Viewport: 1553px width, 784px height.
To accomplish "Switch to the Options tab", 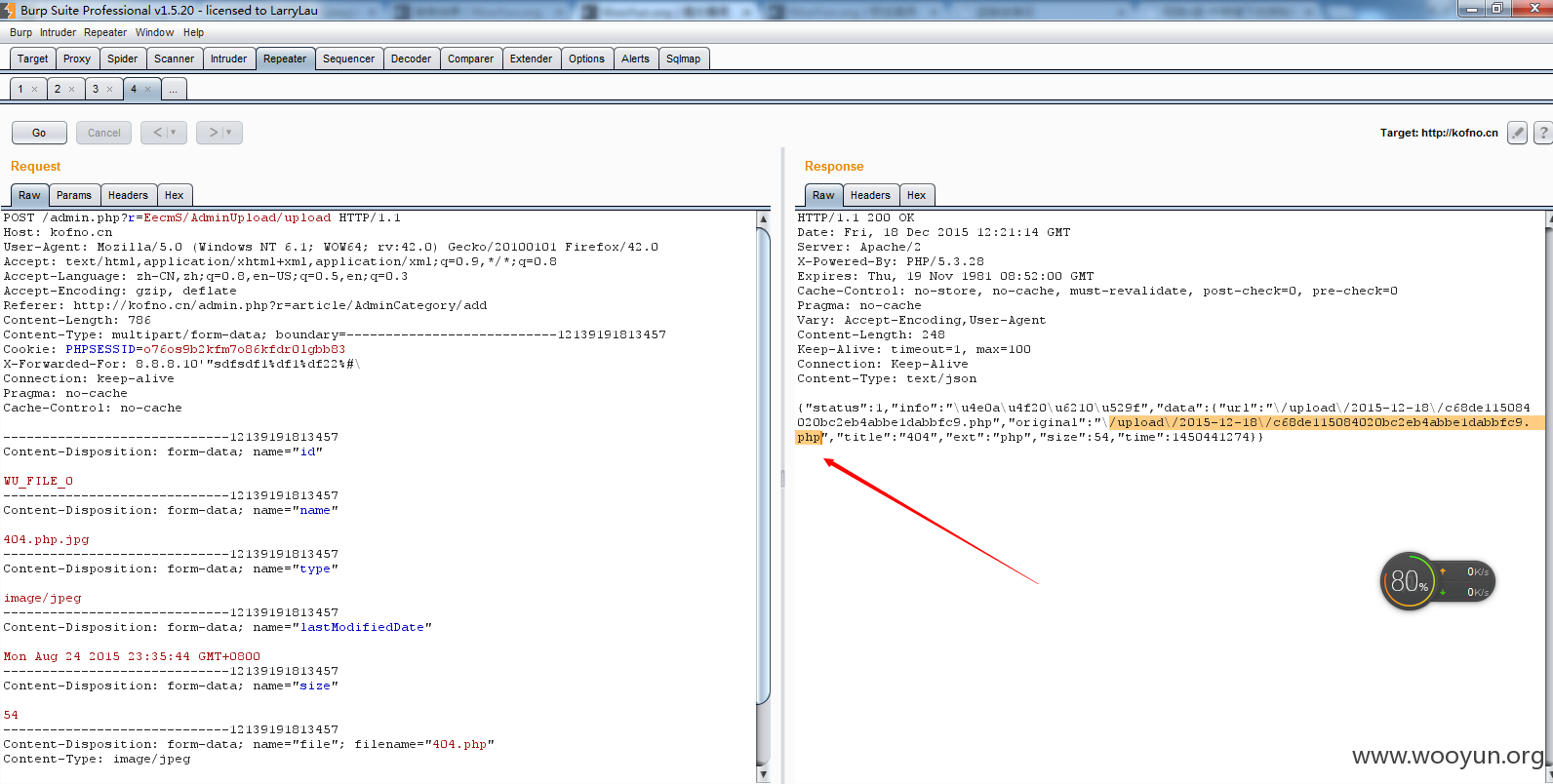I will click(586, 59).
